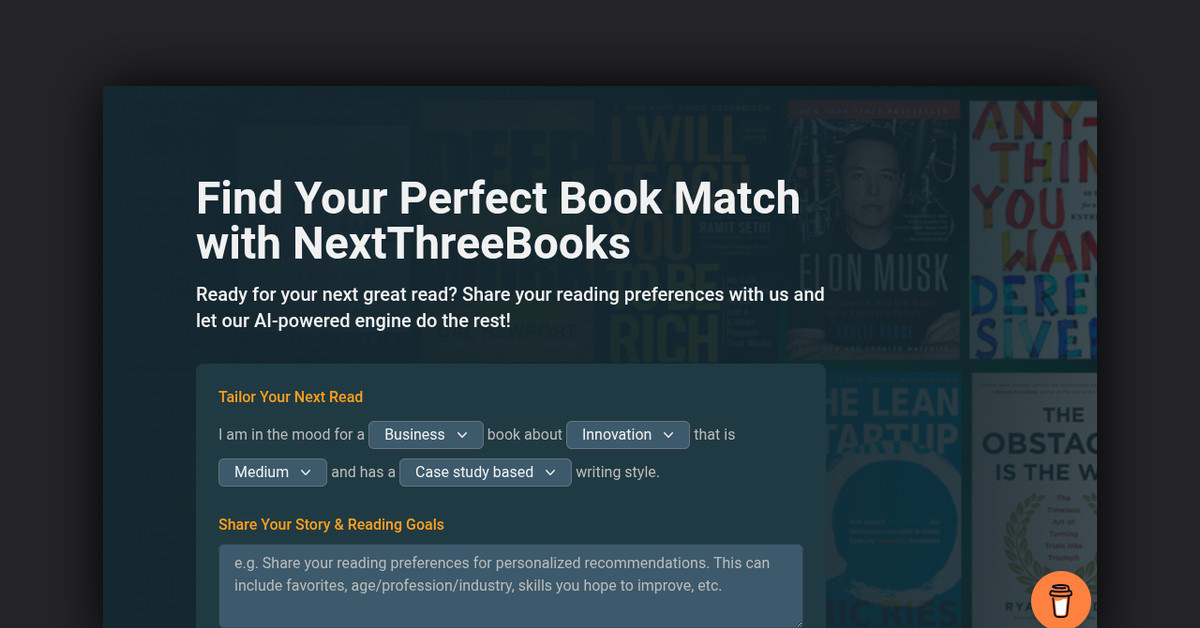Viewport: 1200px width, 628px height.
Task: Open the Innovation topic dropdown
Action: click(627, 434)
